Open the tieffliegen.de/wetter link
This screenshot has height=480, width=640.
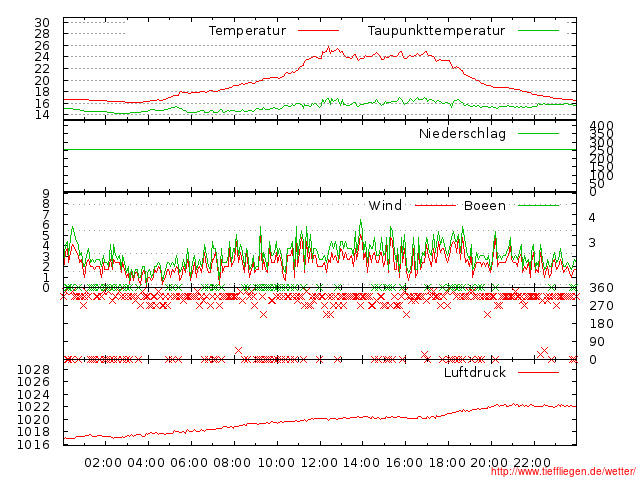[563, 471]
